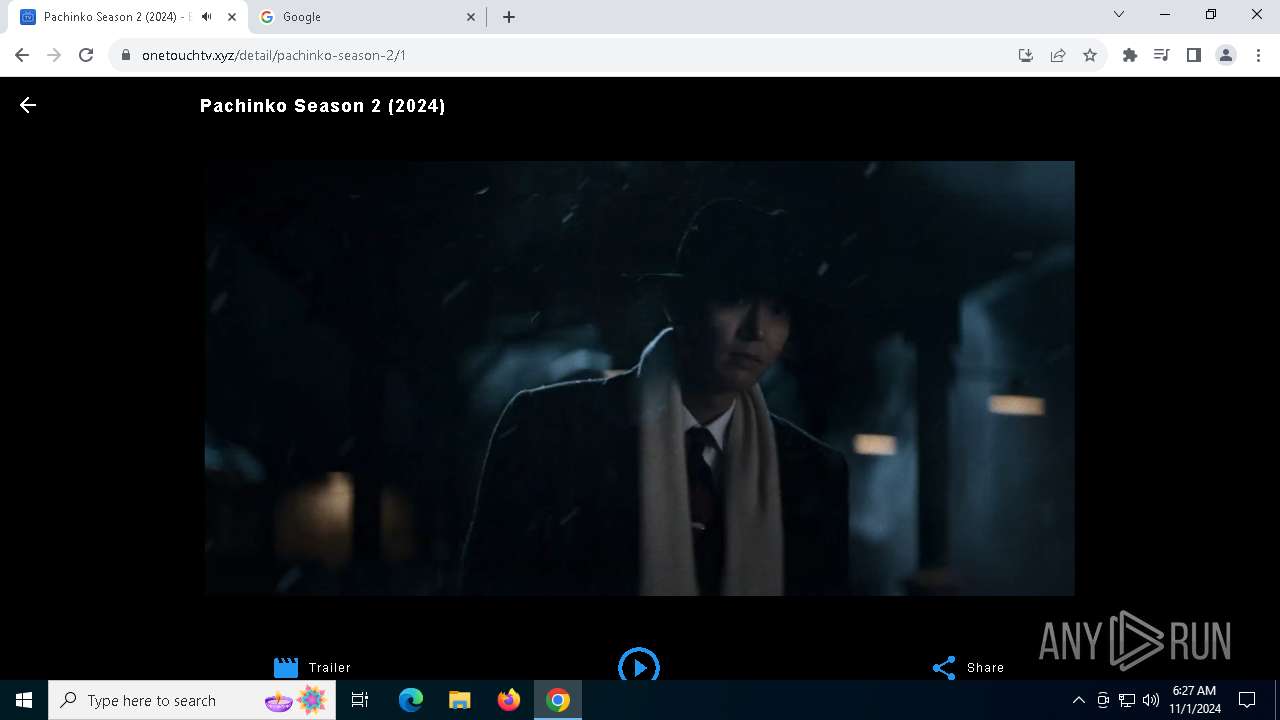Reload the current page
The image size is (1280, 720).
86,55
